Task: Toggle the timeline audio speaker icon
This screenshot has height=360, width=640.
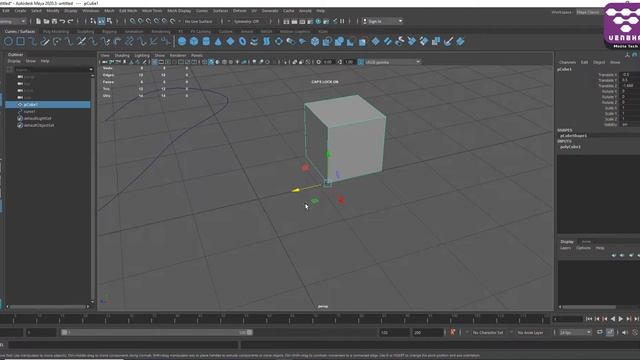Action: click(x=624, y=333)
